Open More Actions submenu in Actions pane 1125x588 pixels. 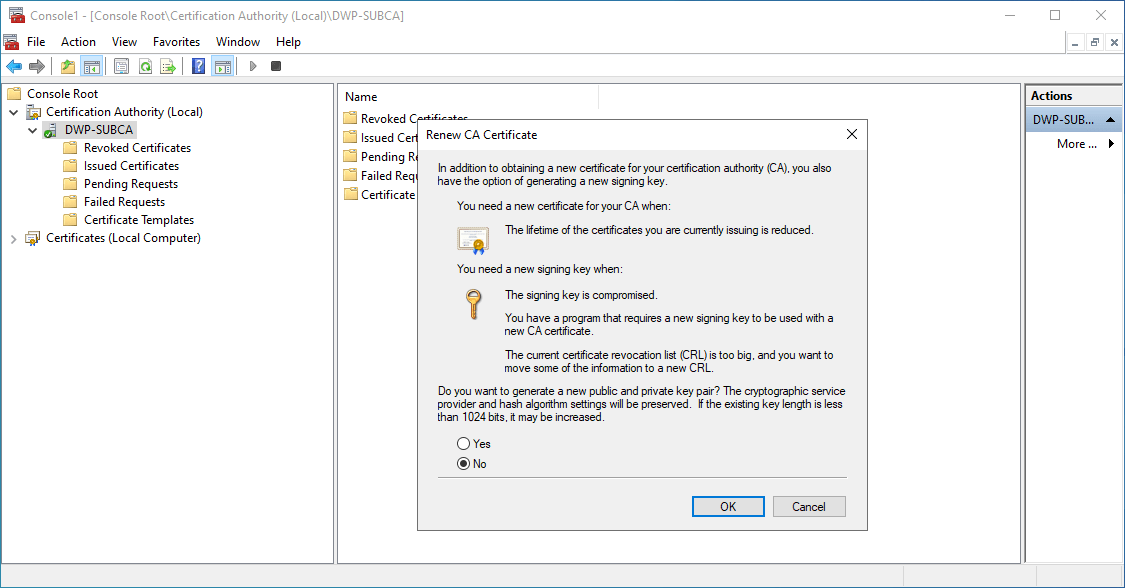click(1084, 144)
